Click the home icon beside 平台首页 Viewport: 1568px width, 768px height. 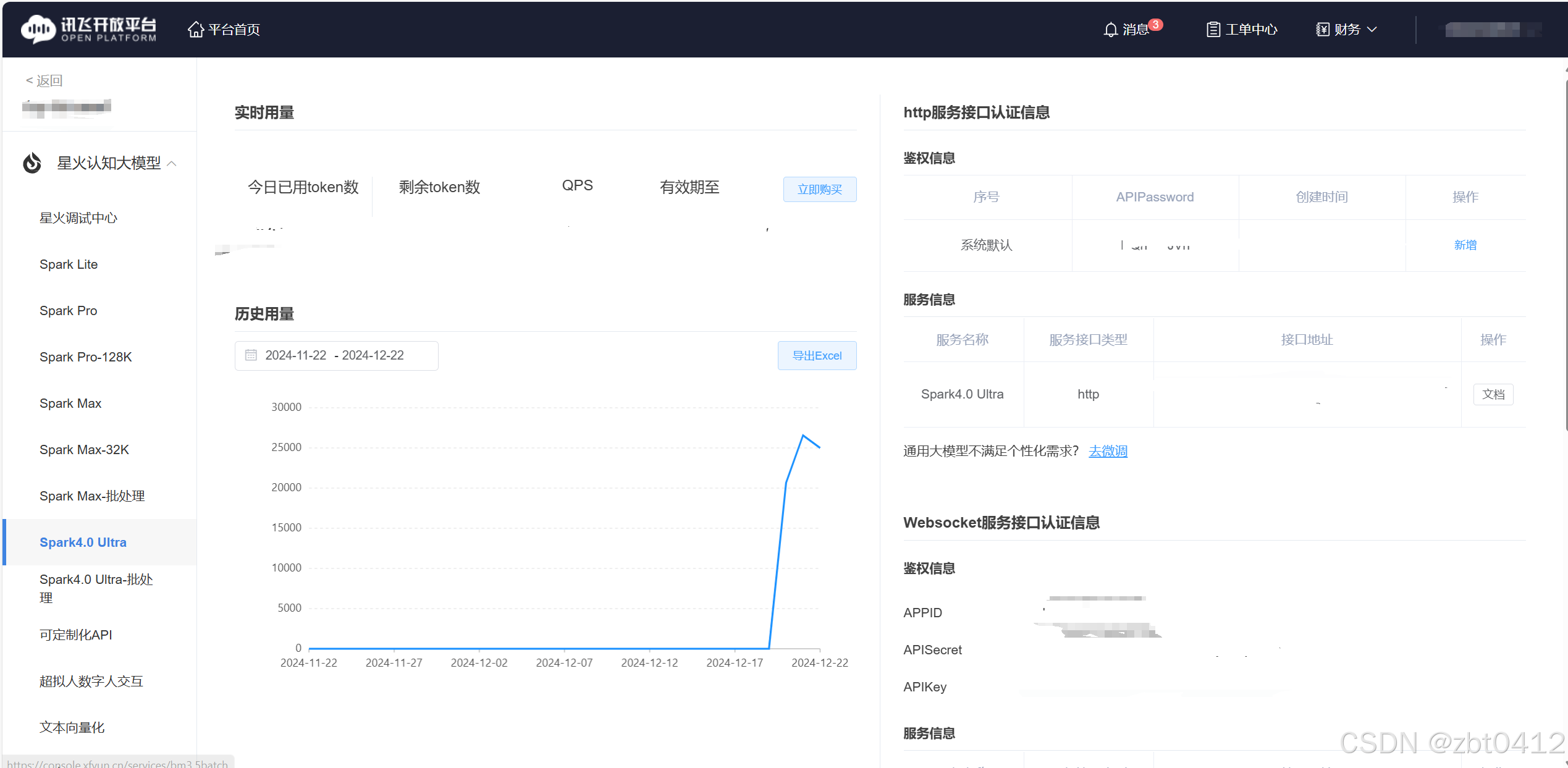pyautogui.click(x=195, y=29)
